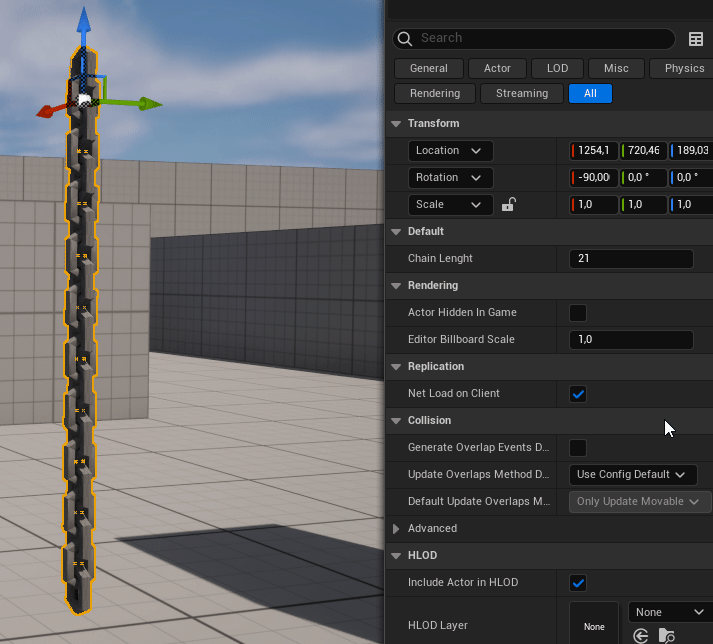The image size is (713, 644).
Task: Click the blue Z-axis gizmo arrow
Action: pos(84,20)
